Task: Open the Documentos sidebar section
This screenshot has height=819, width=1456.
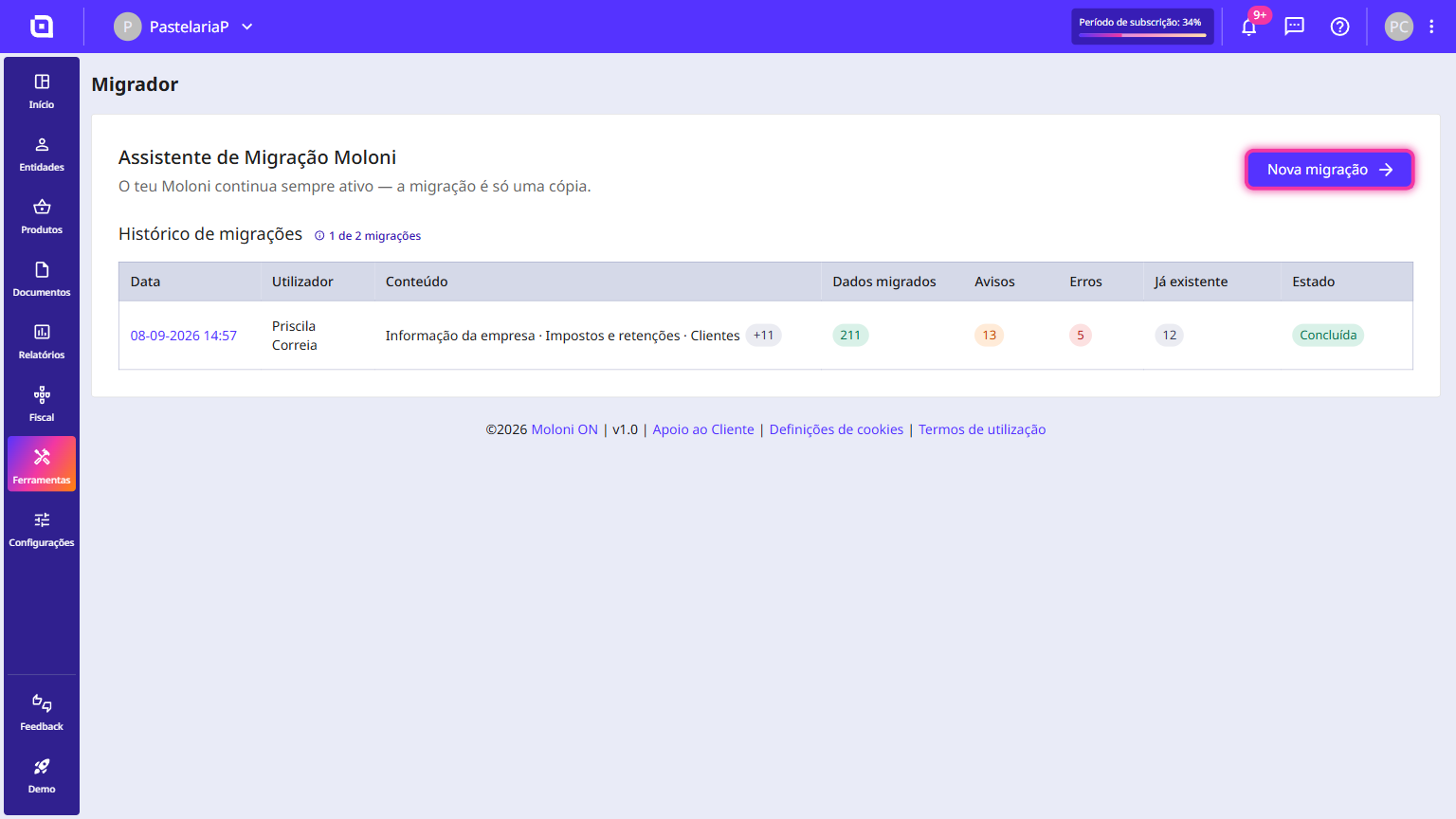Action: point(42,279)
